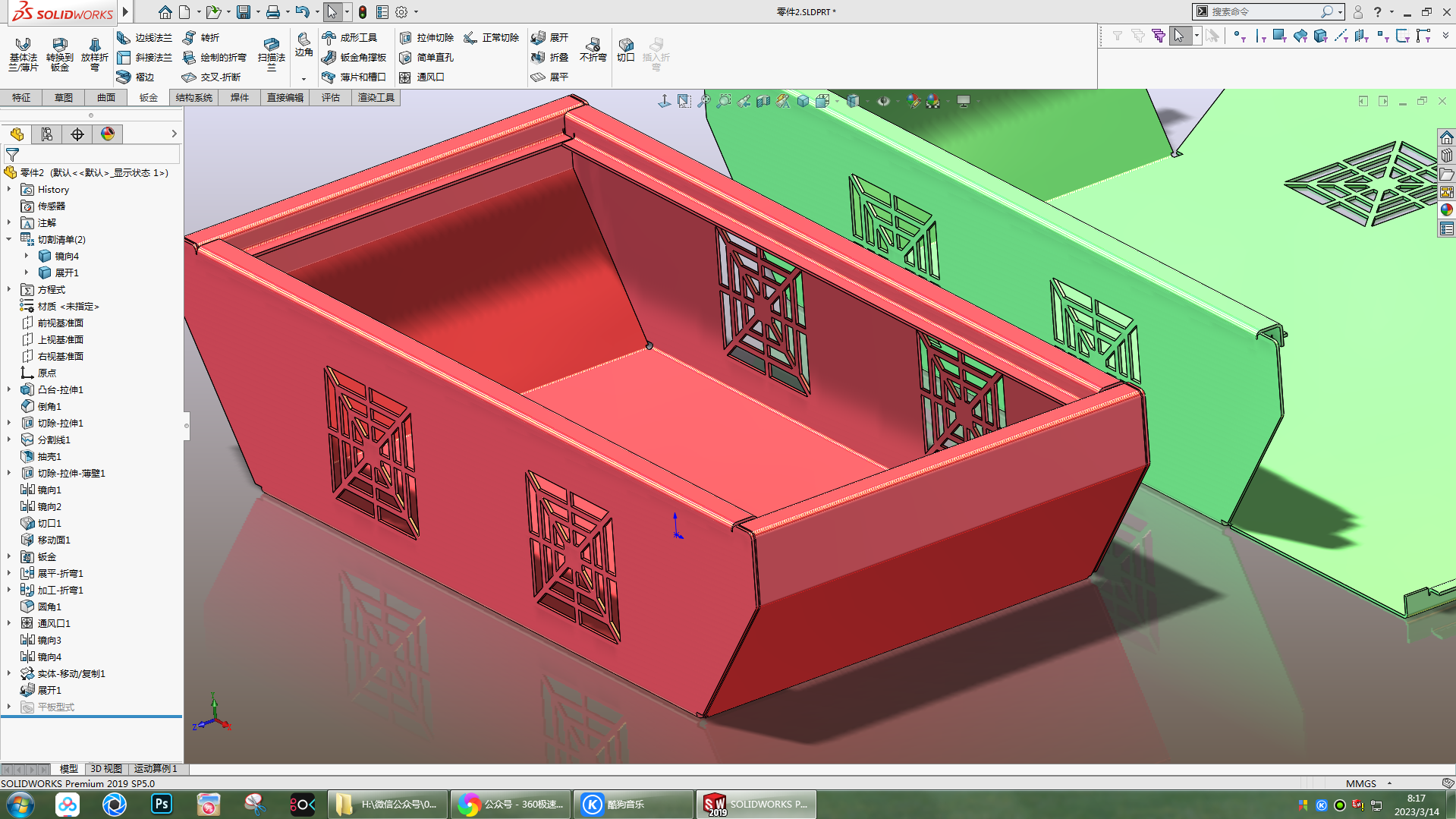This screenshot has height=819, width=1456.
Task: Expand the 通风口1 feature node
Action: point(9,623)
